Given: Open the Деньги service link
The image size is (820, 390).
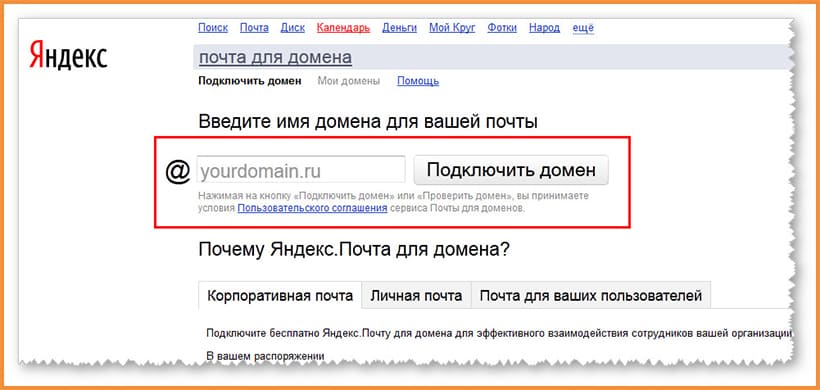Looking at the screenshot, I should coord(400,28).
